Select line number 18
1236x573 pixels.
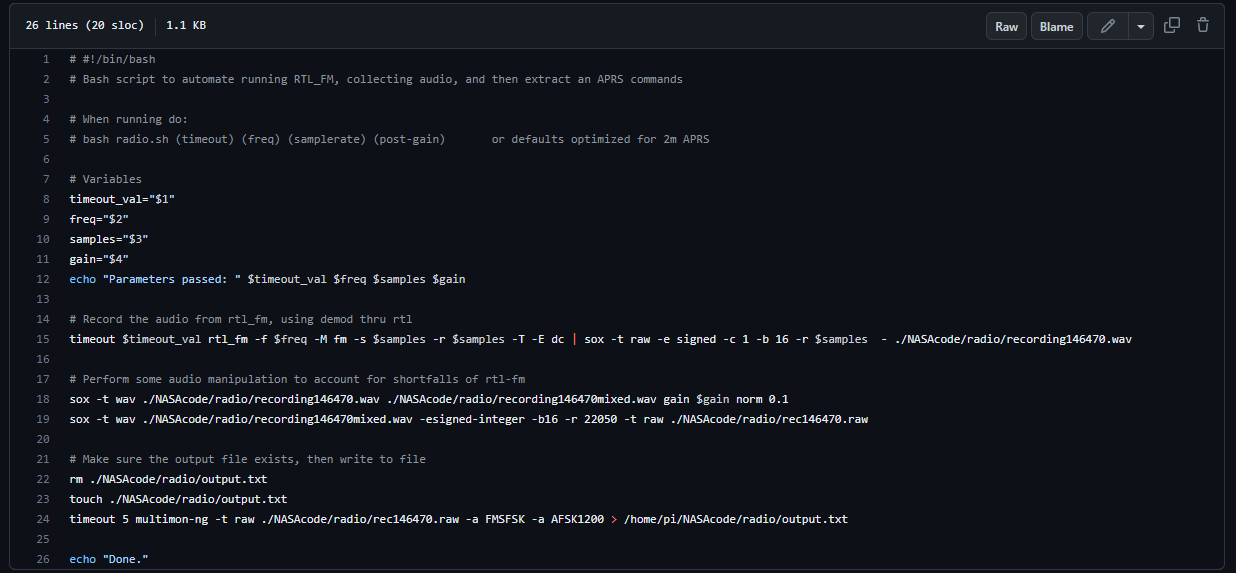(43, 399)
